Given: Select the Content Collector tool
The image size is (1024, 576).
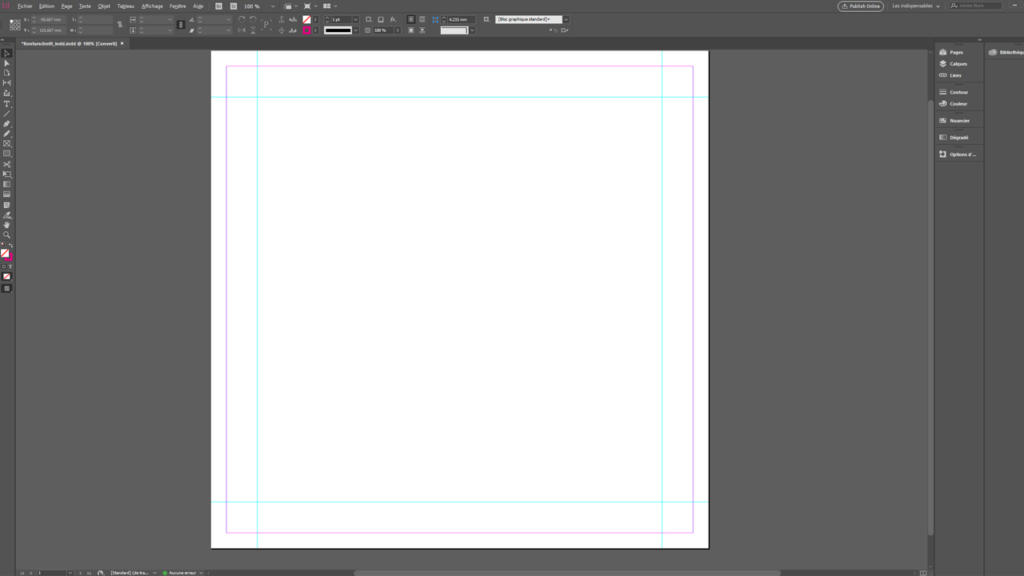Looking at the screenshot, I should pos(7,93).
